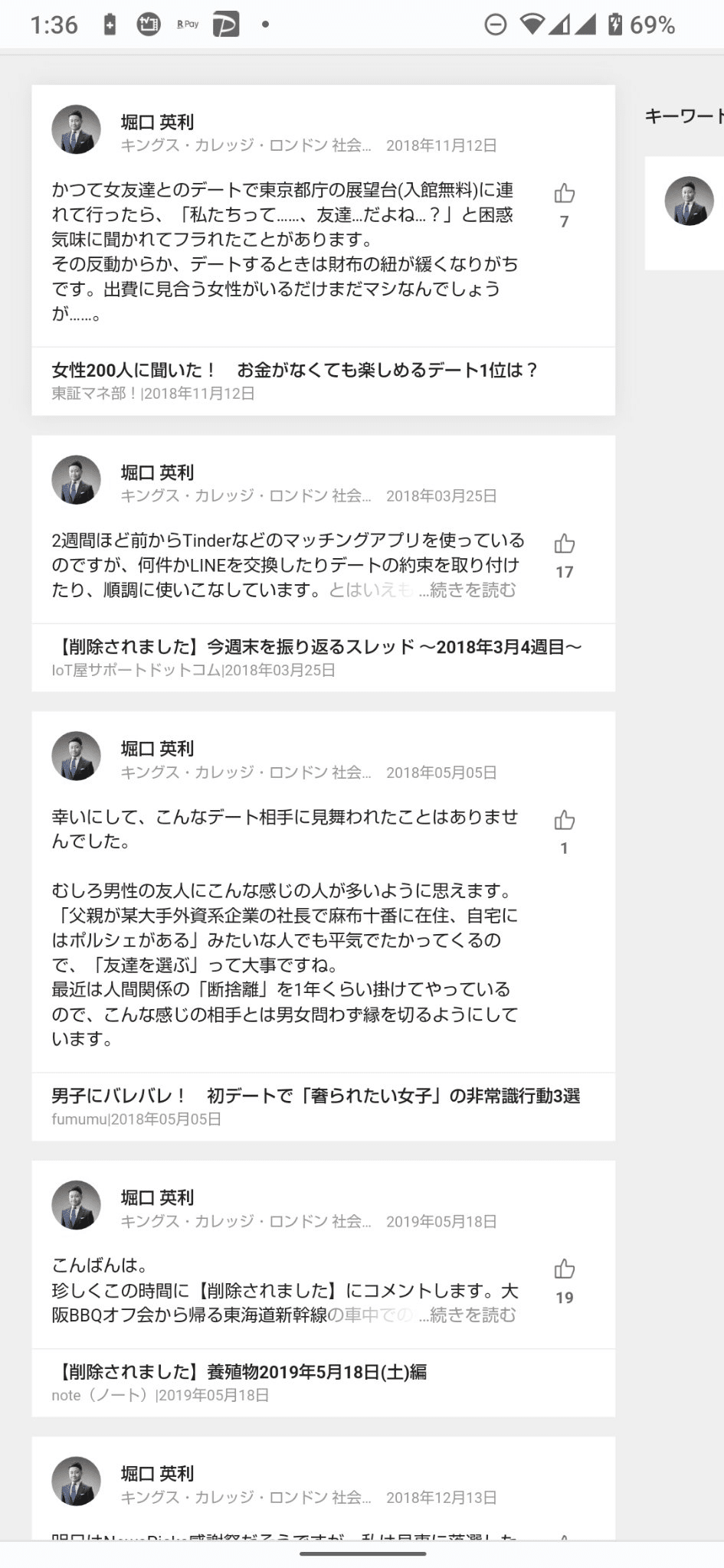Tap the cellular signal strength icon
Screen dimensions: 724x1568
point(558,25)
